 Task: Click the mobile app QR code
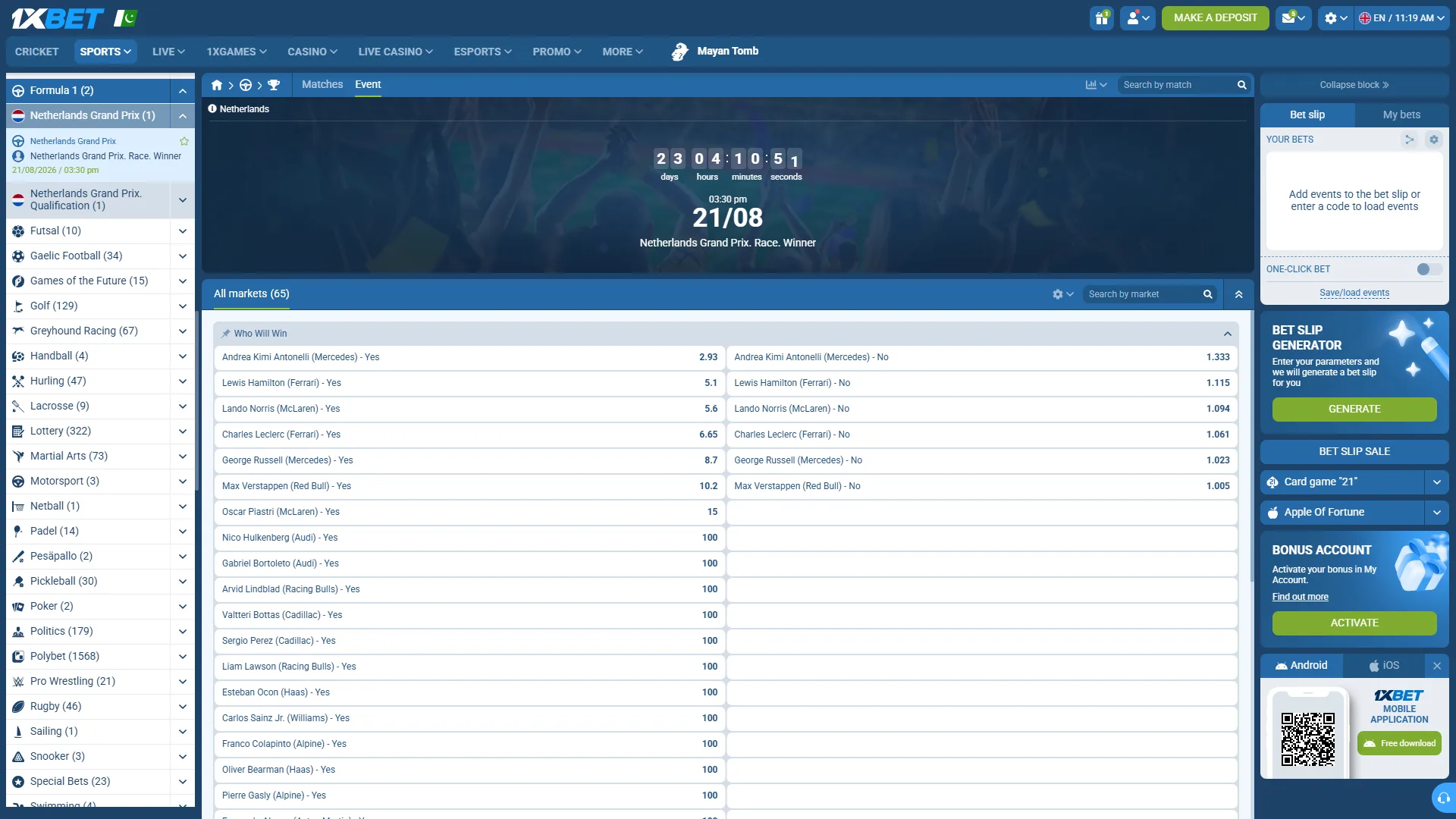pyautogui.click(x=1308, y=739)
